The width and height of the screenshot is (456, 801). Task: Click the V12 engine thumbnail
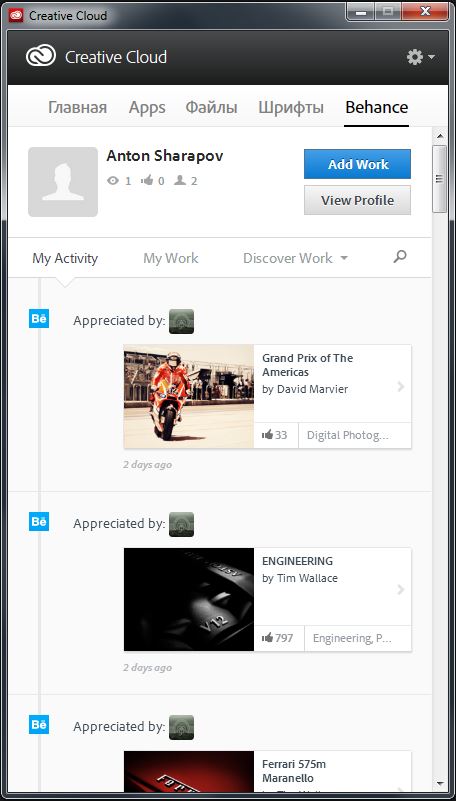click(189, 599)
